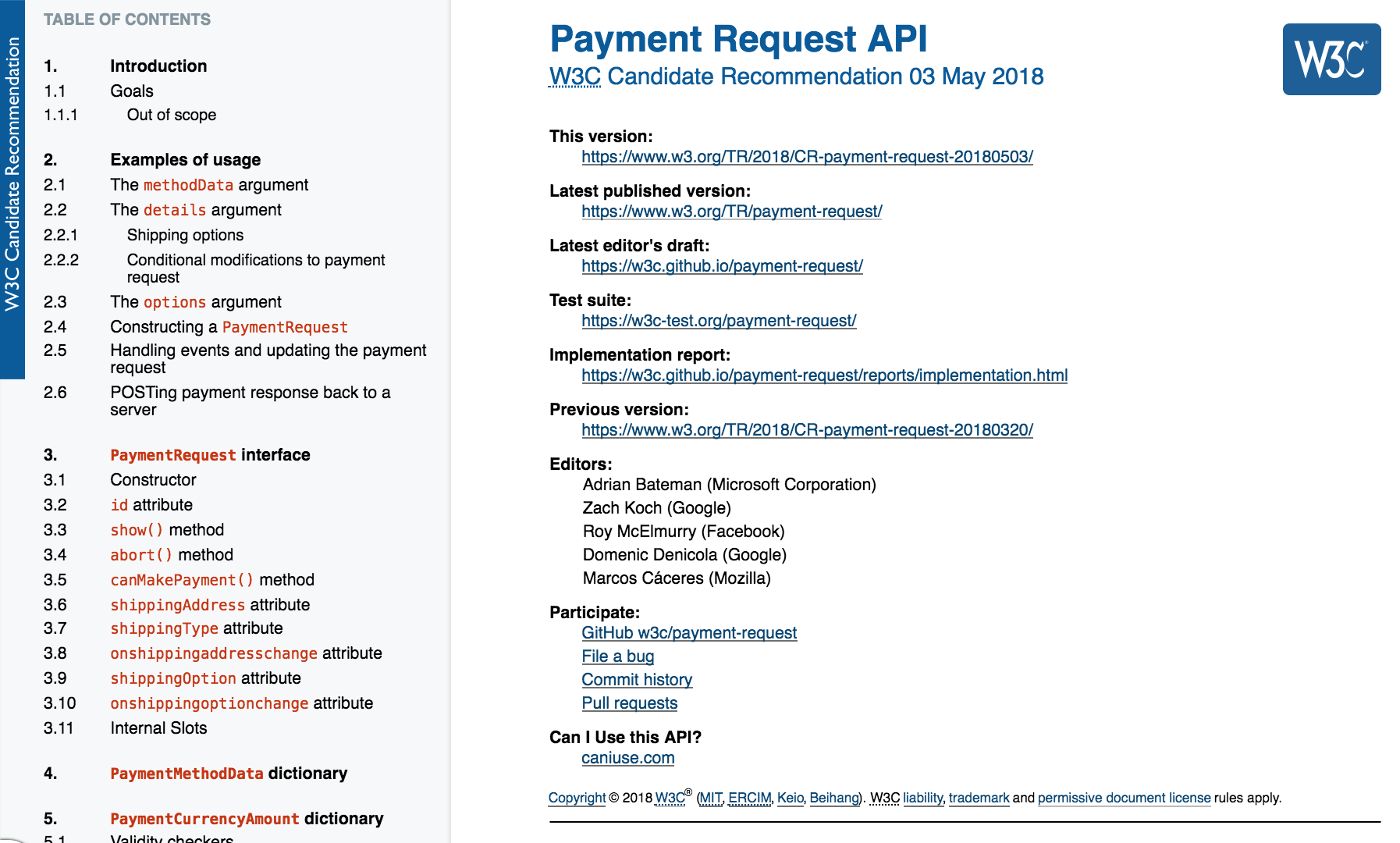The width and height of the screenshot is (1400, 843).
Task: Click the W3C abbreviation in subtitle
Action: (x=575, y=76)
